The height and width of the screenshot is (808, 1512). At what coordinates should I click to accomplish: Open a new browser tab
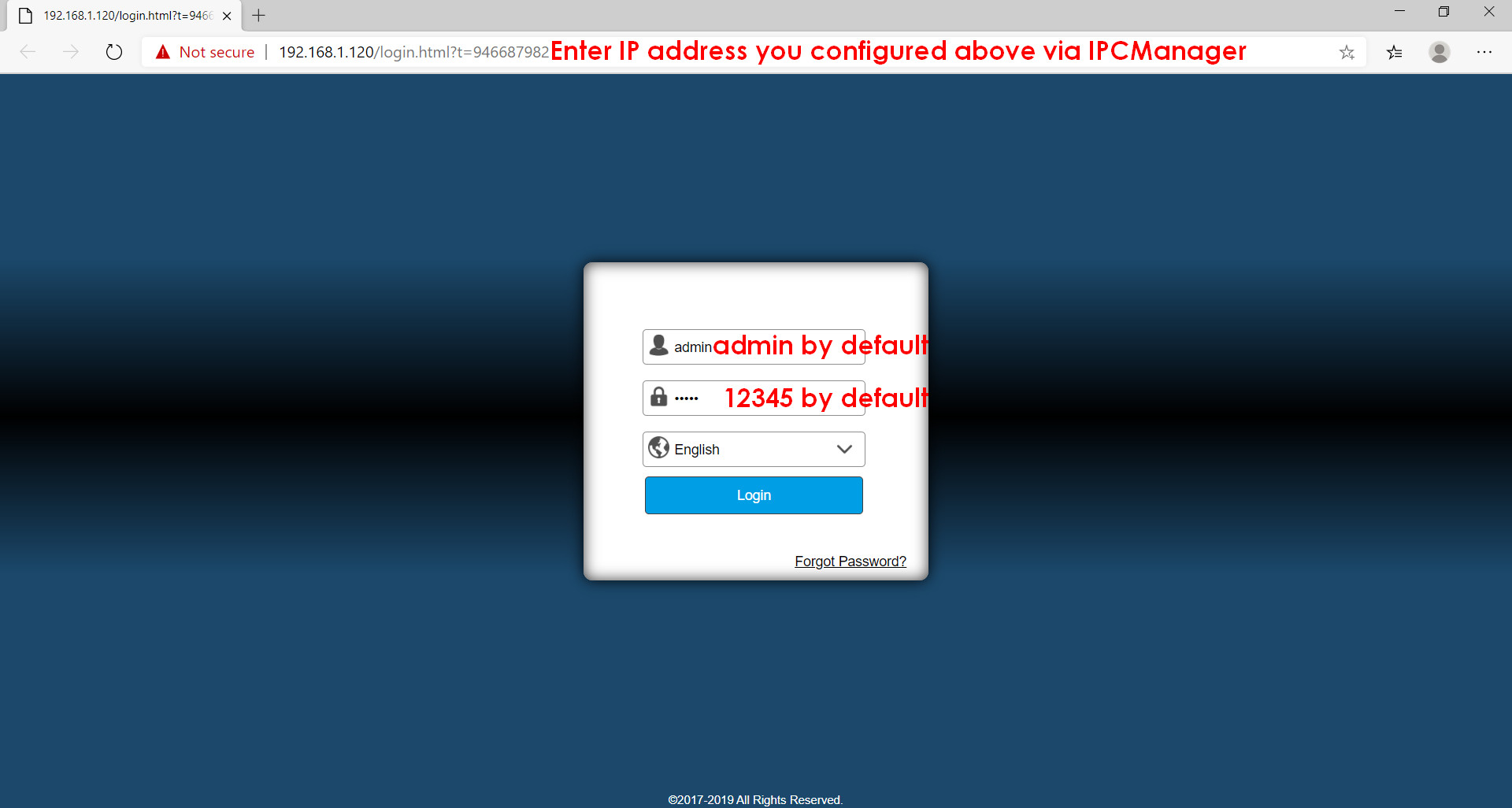click(258, 15)
